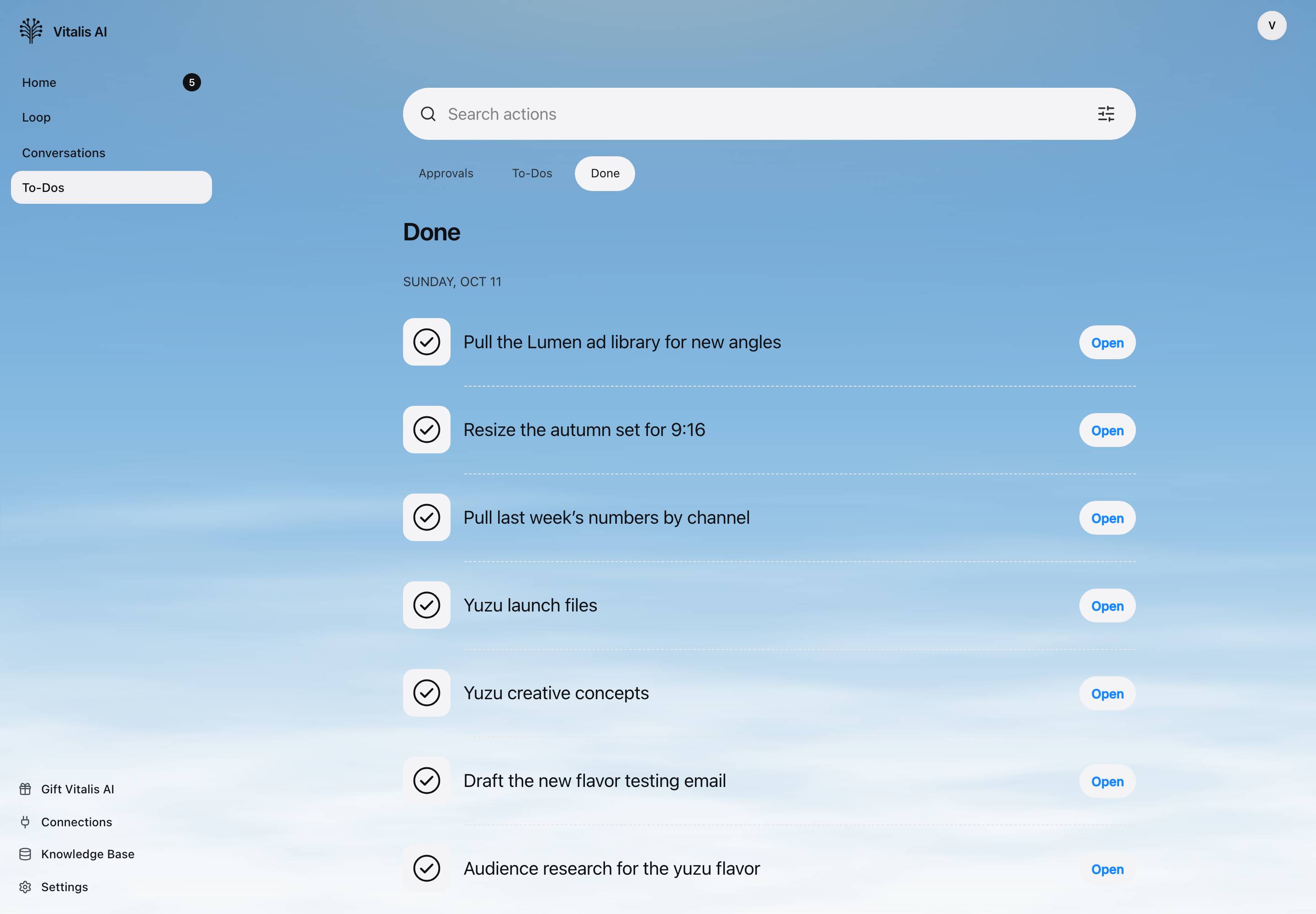Open 'Pull last week's numbers by channel'
This screenshot has height=914, width=1316.
tap(1107, 518)
